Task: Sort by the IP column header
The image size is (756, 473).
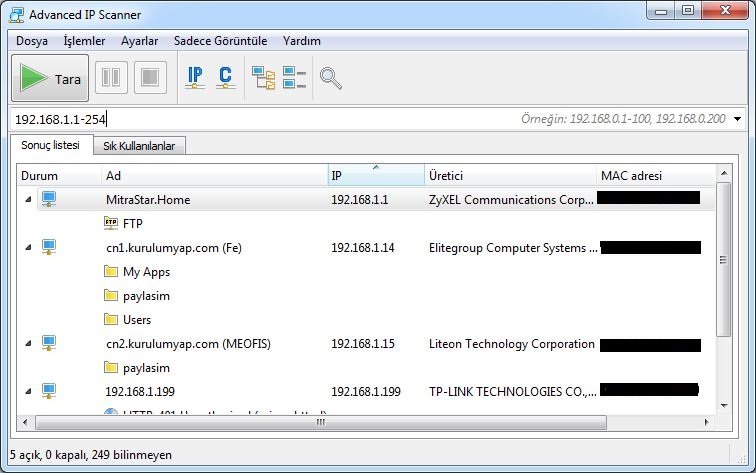Action: pos(376,176)
